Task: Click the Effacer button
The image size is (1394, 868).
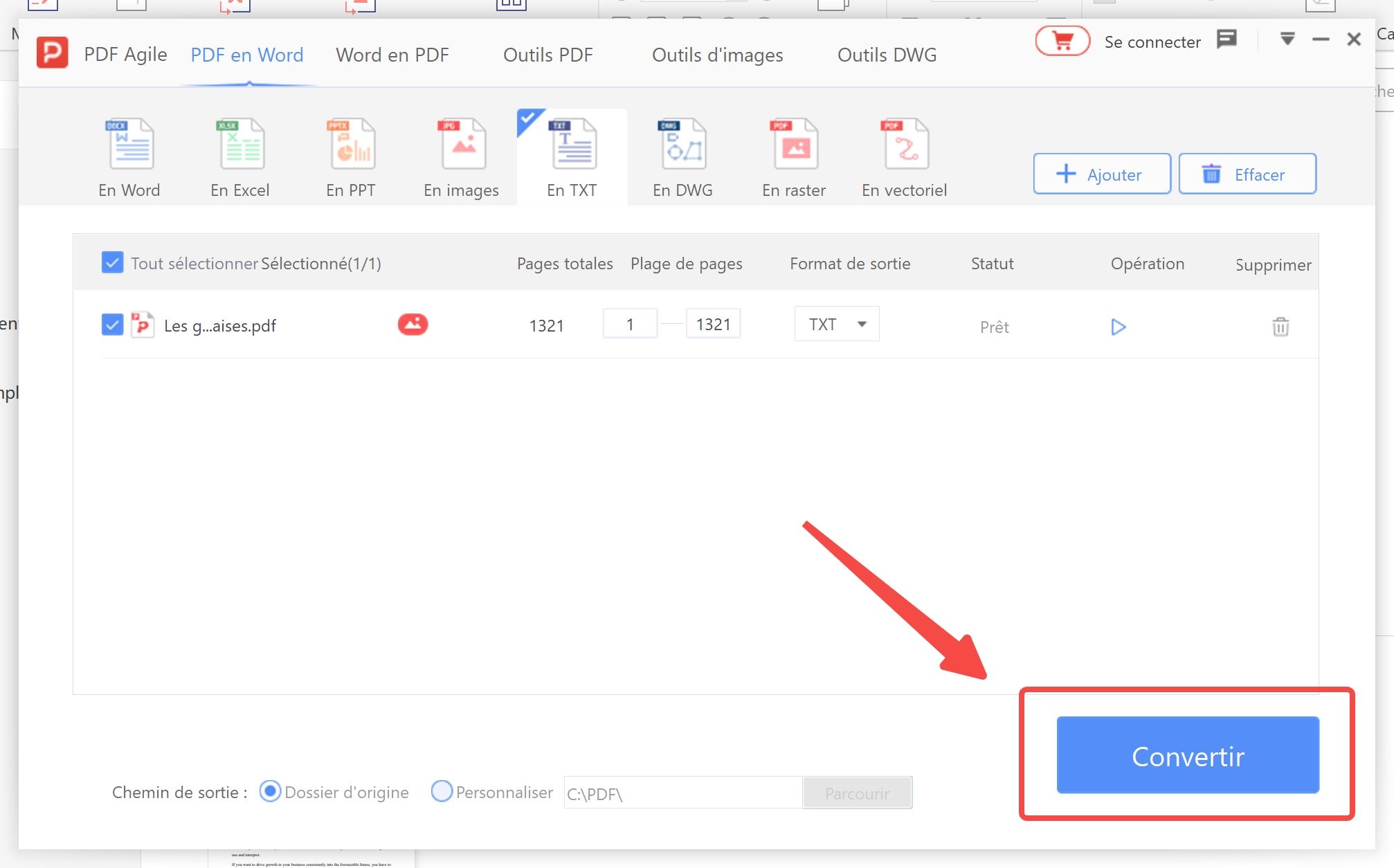Action: 1247,174
